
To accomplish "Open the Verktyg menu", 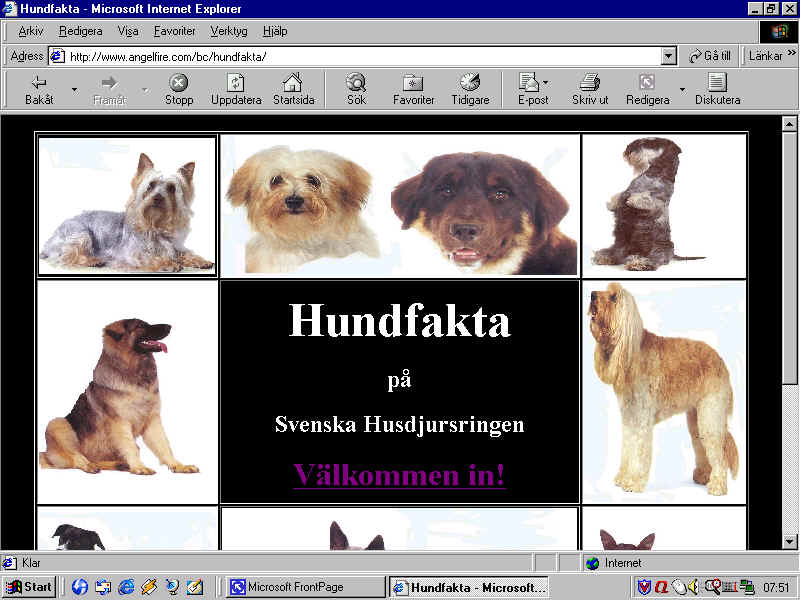I will pyautogui.click(x=229, y=31).
